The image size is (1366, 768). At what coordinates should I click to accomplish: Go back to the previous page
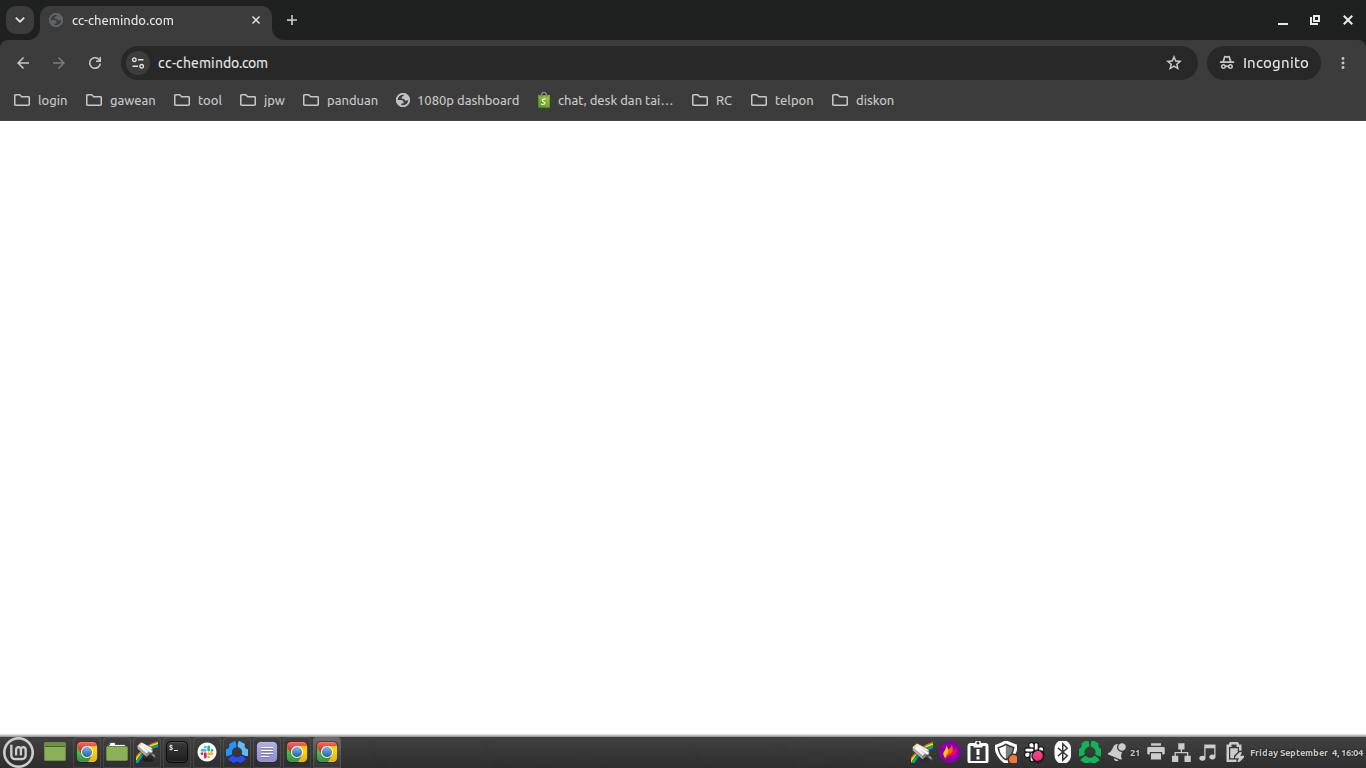23,63
